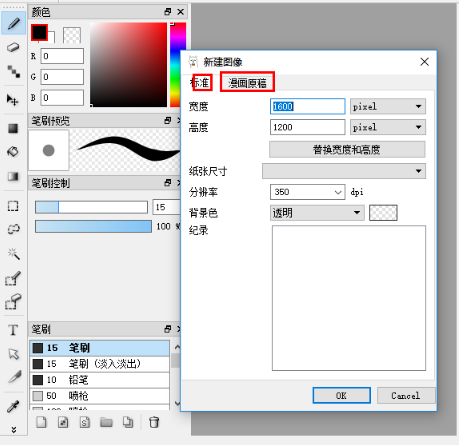The width and height of the screenshot is (459, 445).
Task: Click the 宽度 width field showing 1600
Action: [307, 106]
